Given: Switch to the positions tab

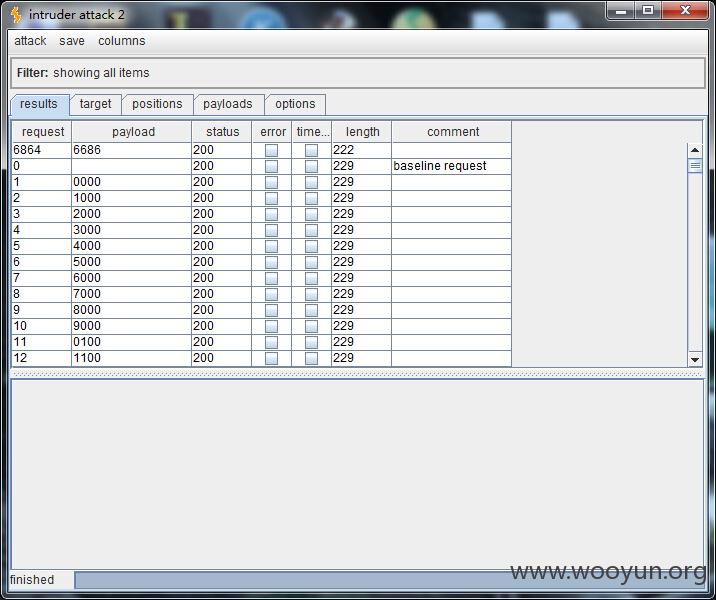Looking at the screenshot, I should pyautogui.click(x=157, y=104).
